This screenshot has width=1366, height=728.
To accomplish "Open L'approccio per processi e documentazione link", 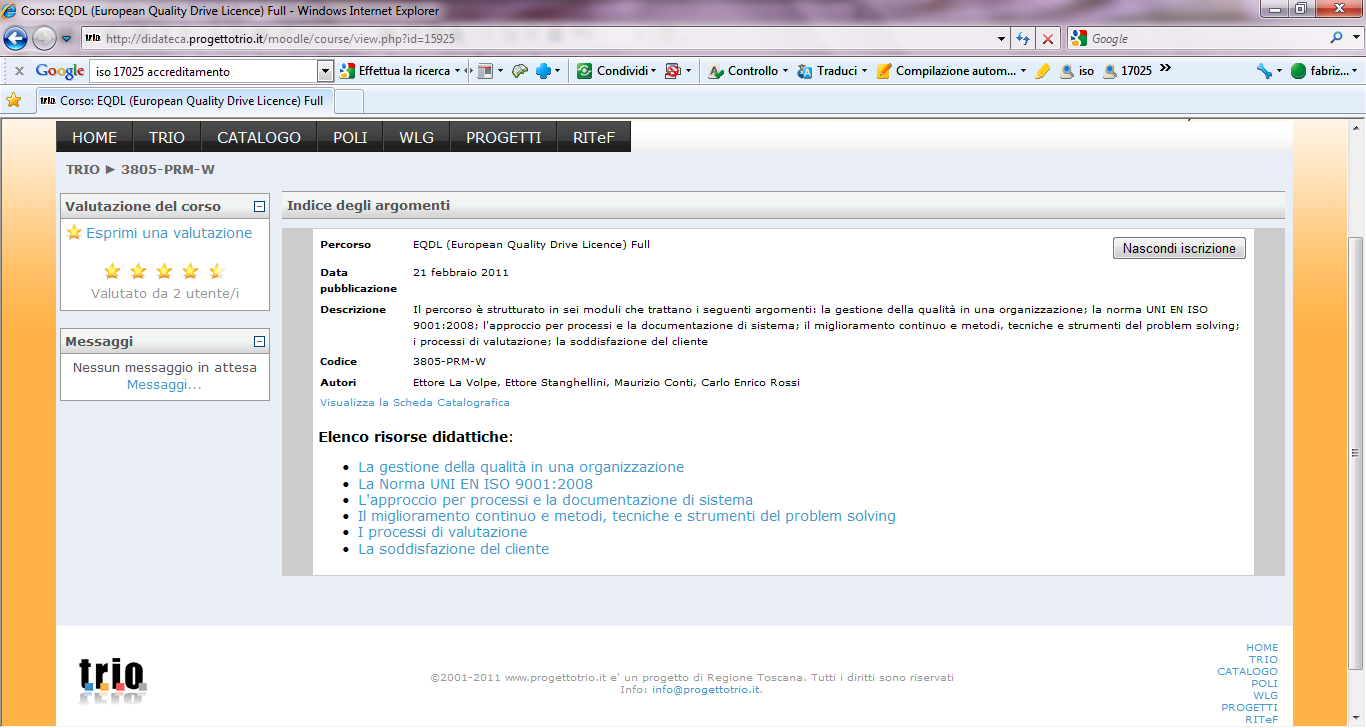I will tap(555, 500).
